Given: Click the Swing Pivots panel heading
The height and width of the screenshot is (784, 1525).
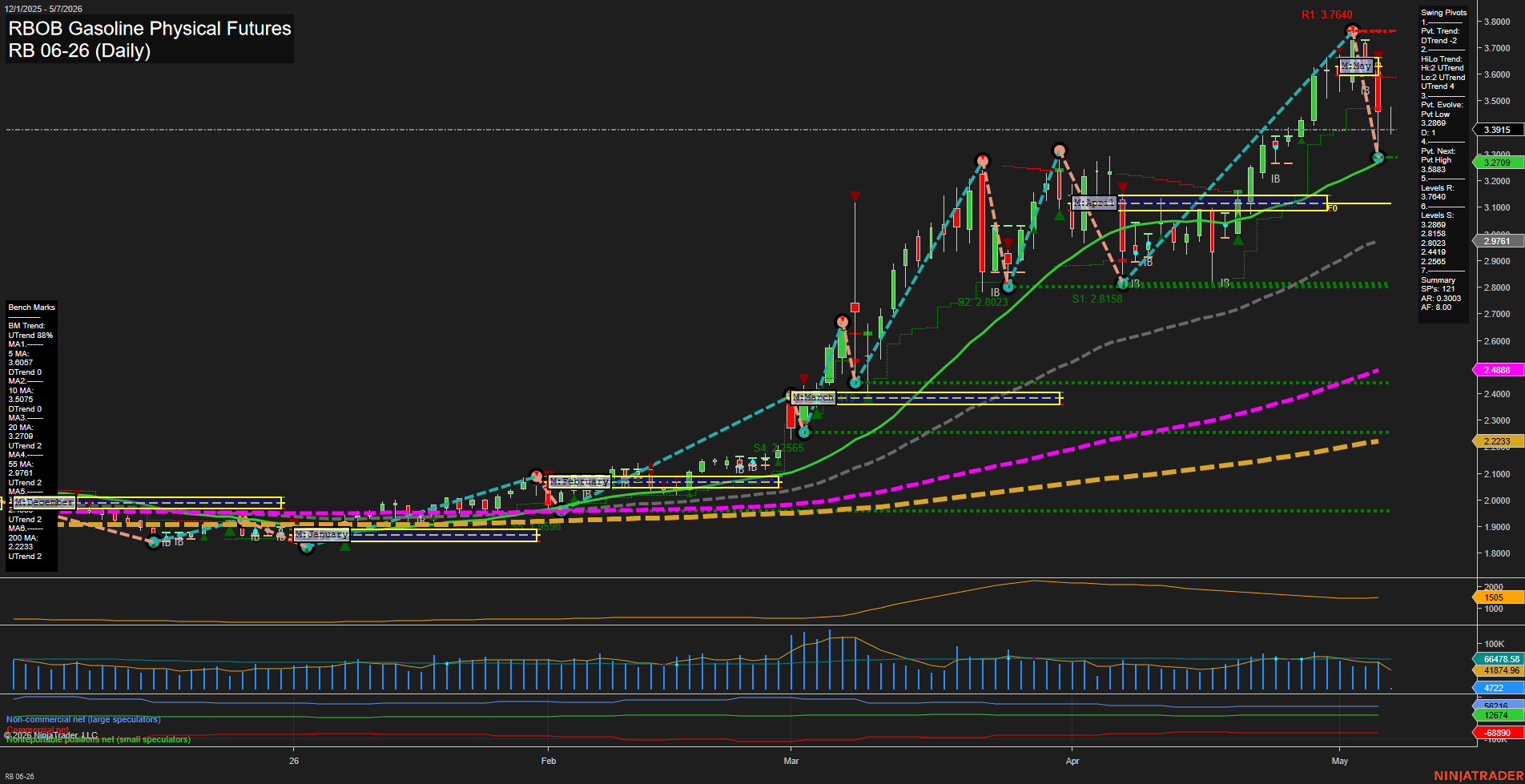Looking at the screenshot, I should click(x=1444, y=13).
